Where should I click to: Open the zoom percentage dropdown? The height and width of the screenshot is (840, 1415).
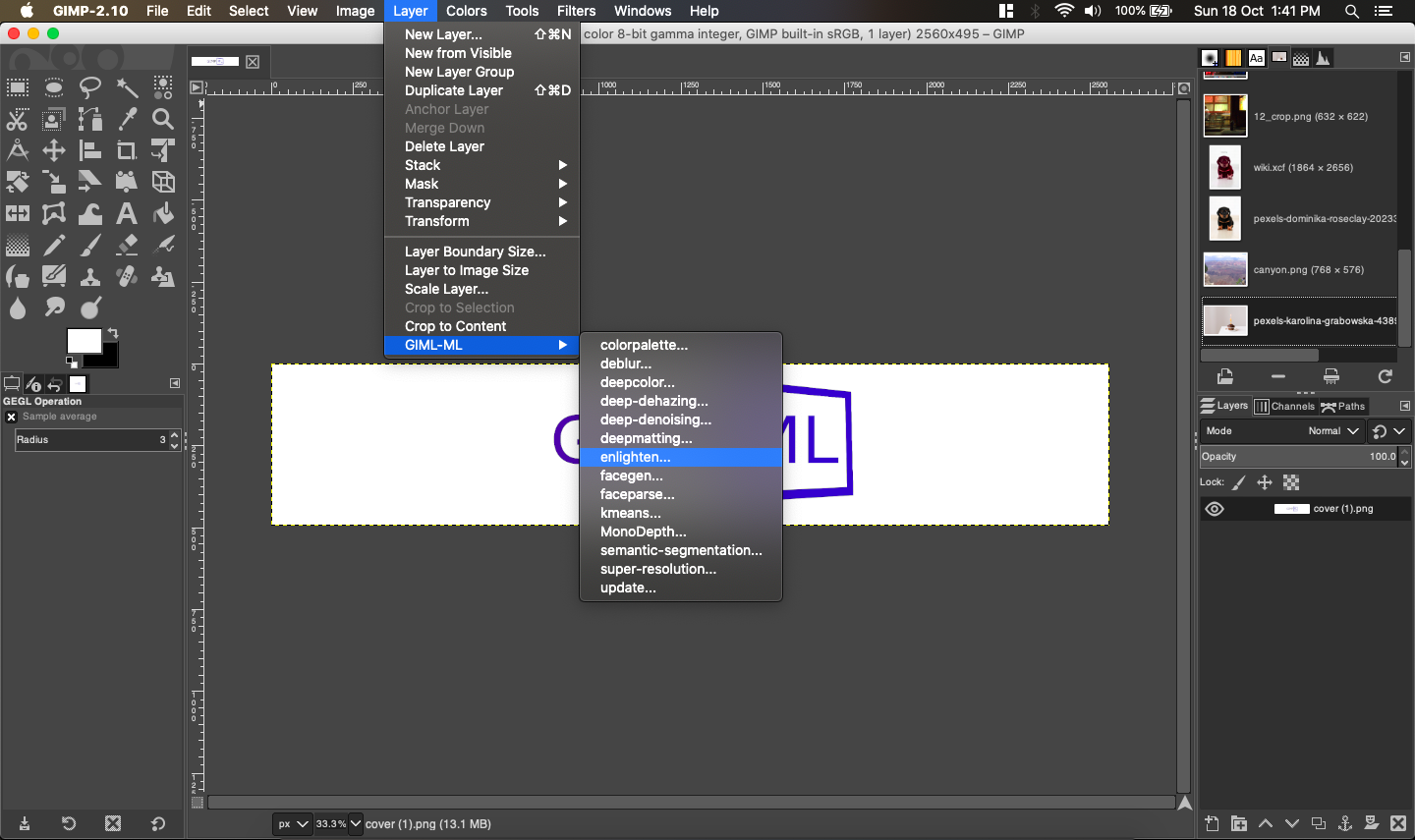click(356, 824)
